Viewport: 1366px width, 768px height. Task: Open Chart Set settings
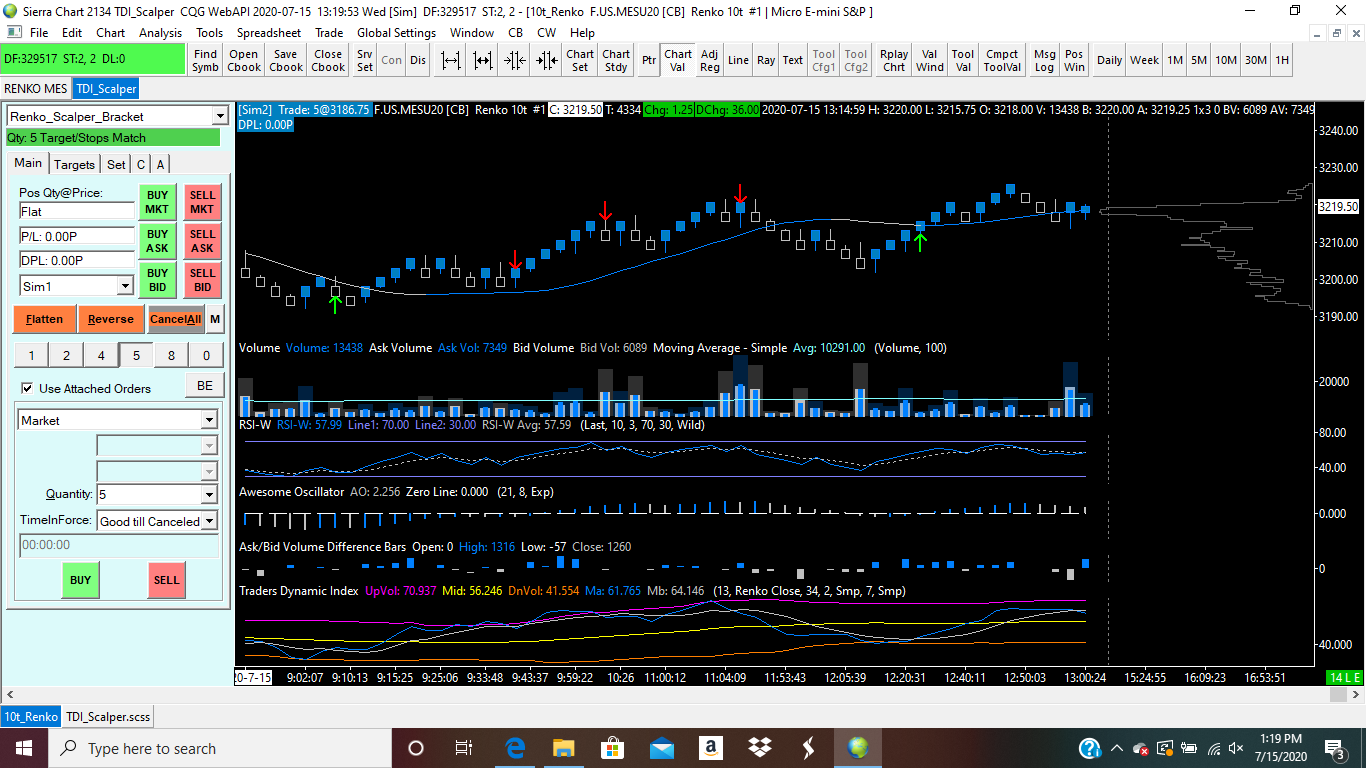pyautogui.click(x=580, y=60)
